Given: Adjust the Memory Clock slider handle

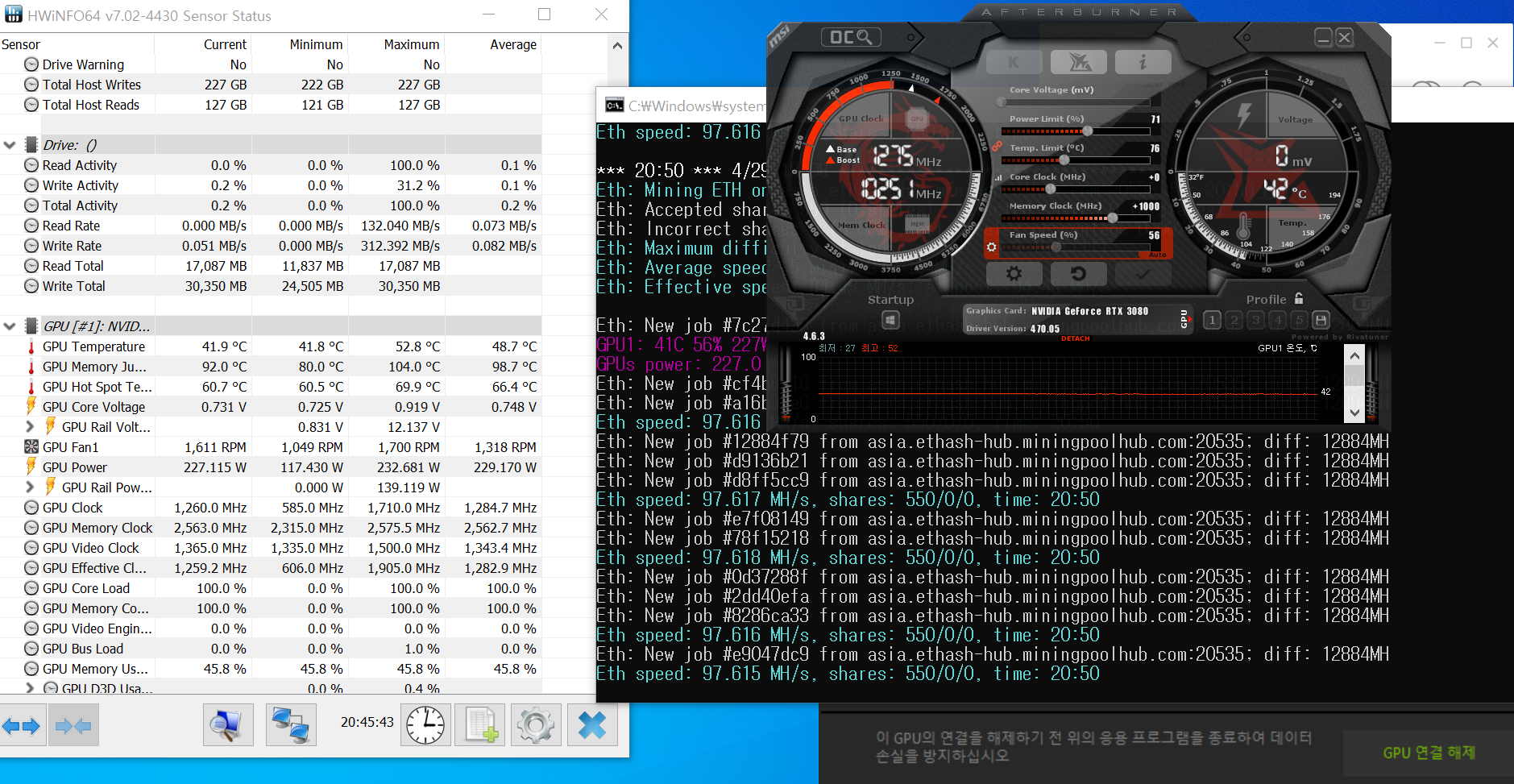Looking at the screenshot, I should click(1113, 218).
